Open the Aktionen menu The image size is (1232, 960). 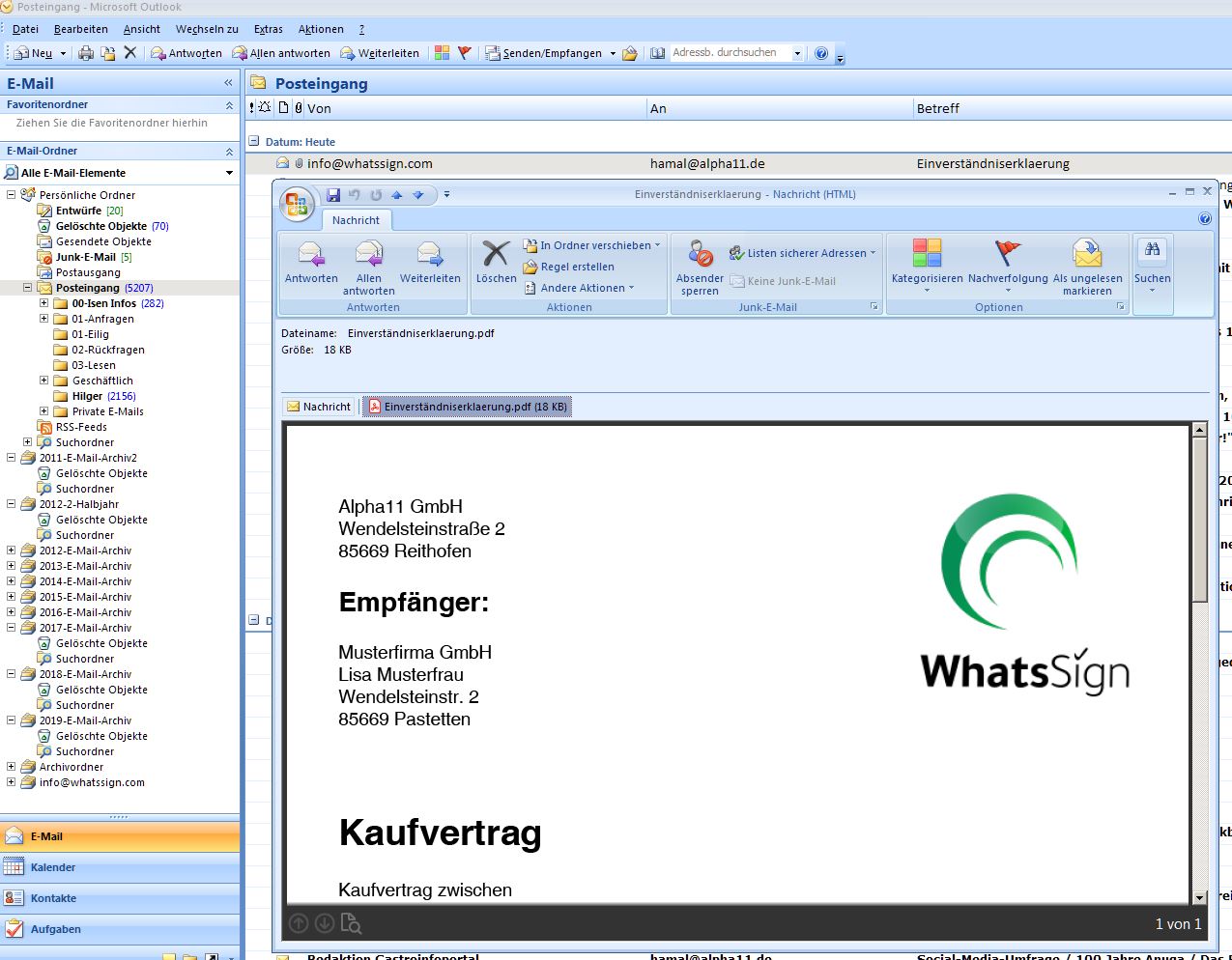321,29
